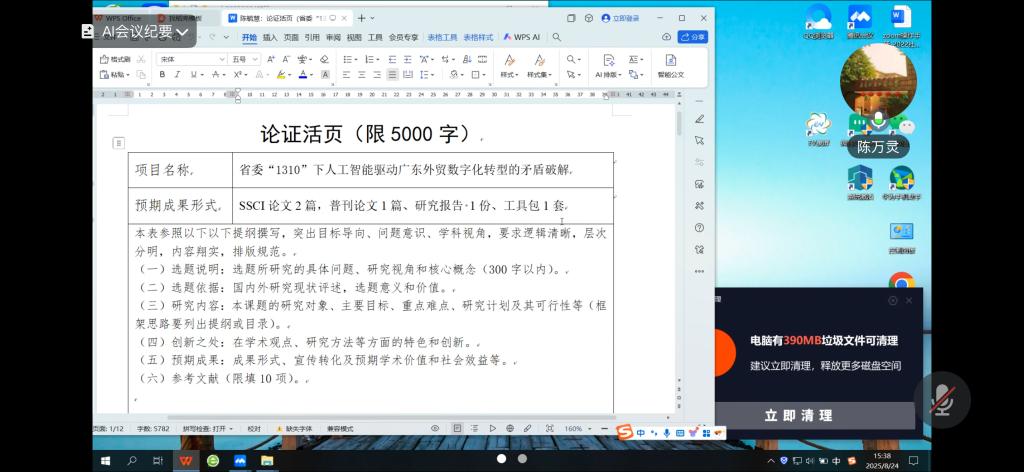
Task: Open the Windows Start menu
Action: coord(107,460)
